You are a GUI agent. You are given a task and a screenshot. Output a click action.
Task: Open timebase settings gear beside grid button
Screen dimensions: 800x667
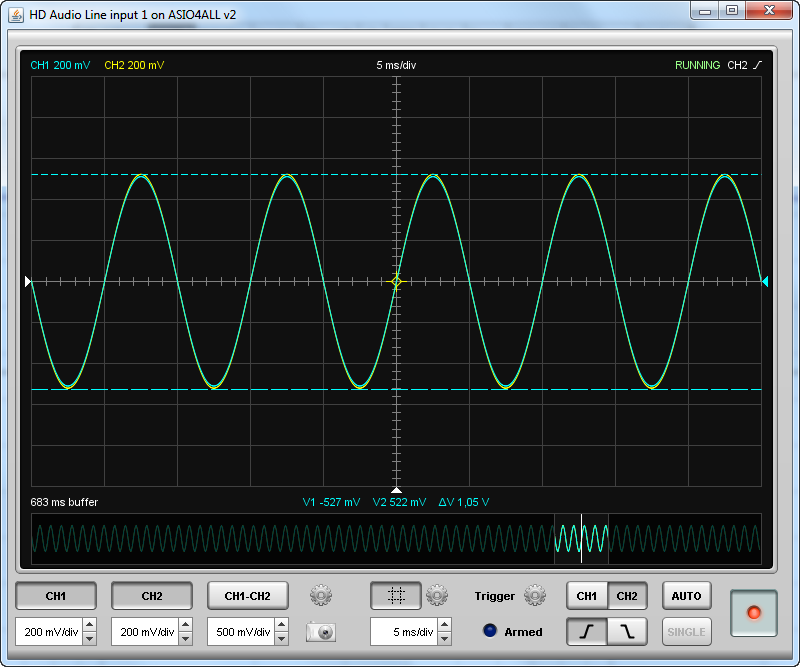(437, 595)
